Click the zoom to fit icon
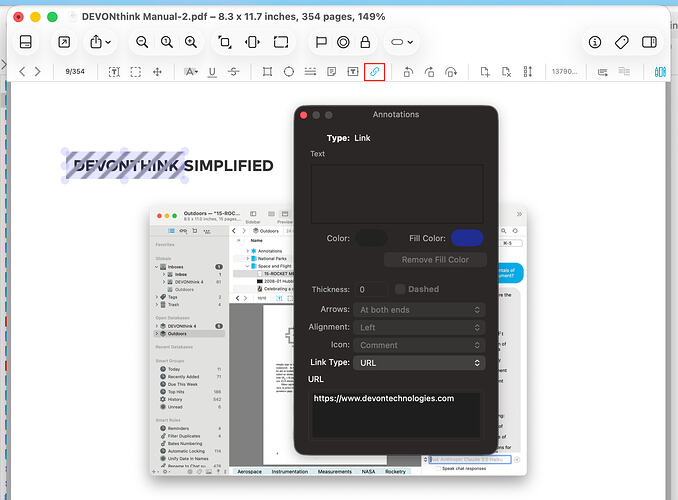This screenshot has height=500, width=678. 224,42
